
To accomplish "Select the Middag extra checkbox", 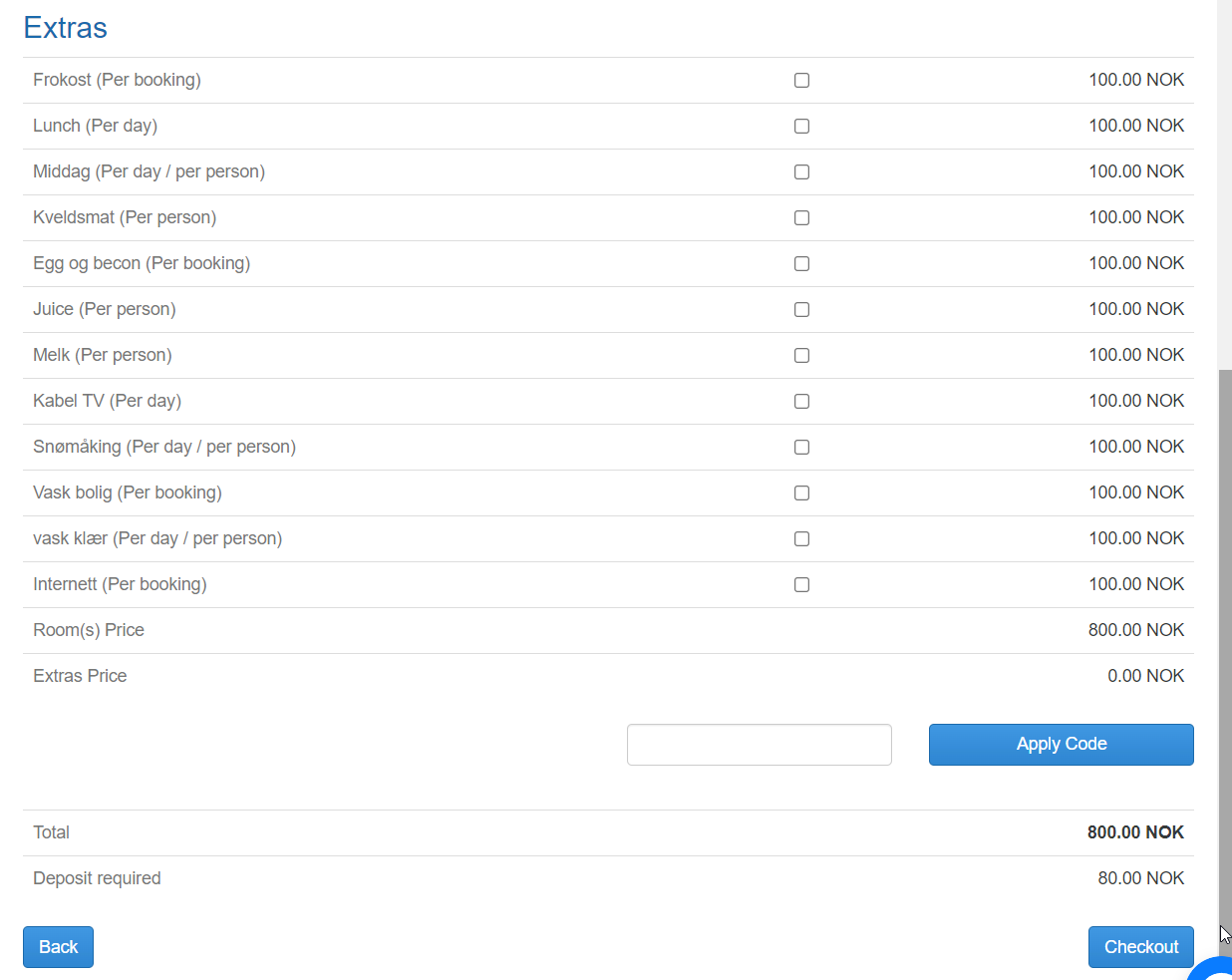I will [801, 172].
